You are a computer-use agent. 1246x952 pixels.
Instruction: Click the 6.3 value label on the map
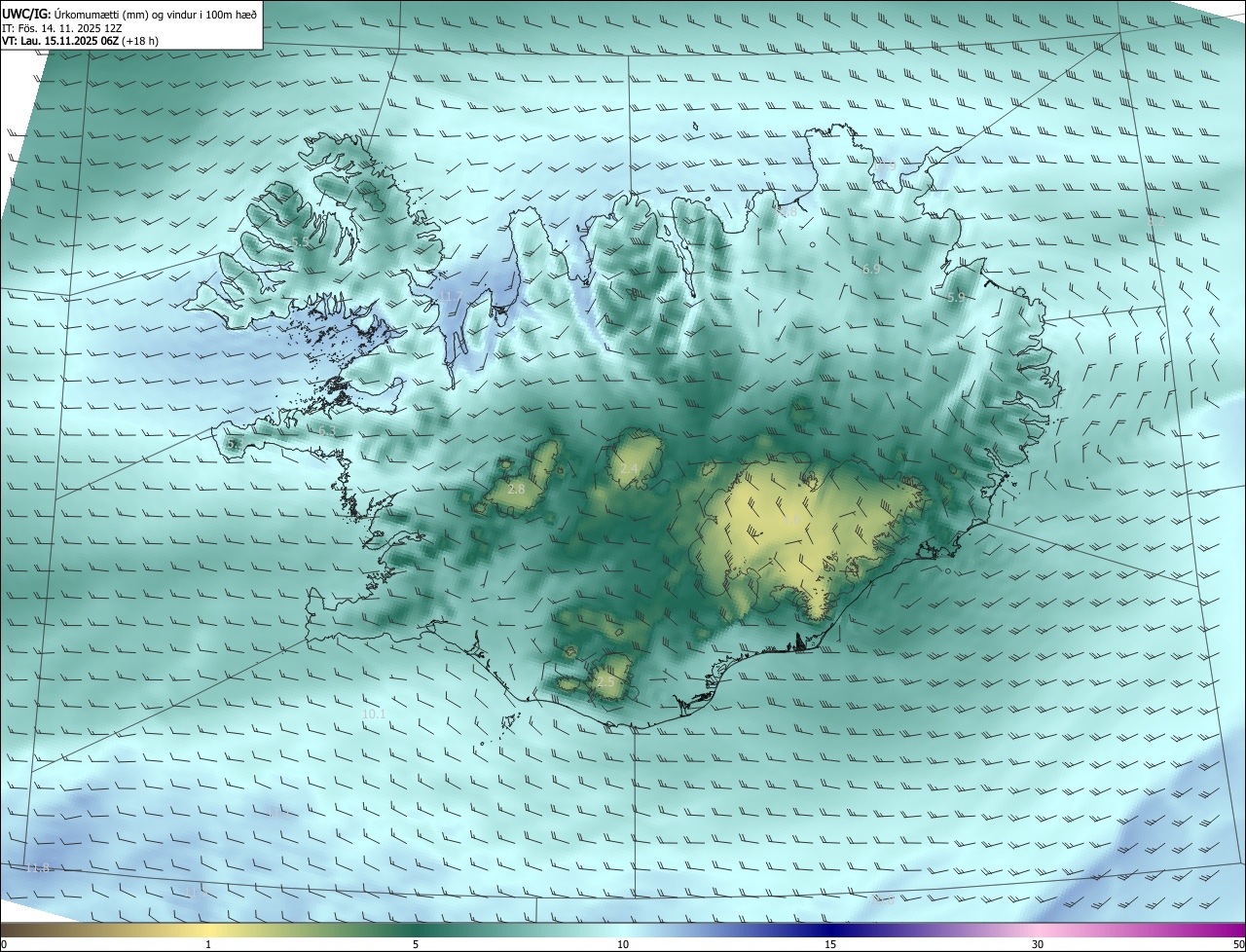point(327,430)
